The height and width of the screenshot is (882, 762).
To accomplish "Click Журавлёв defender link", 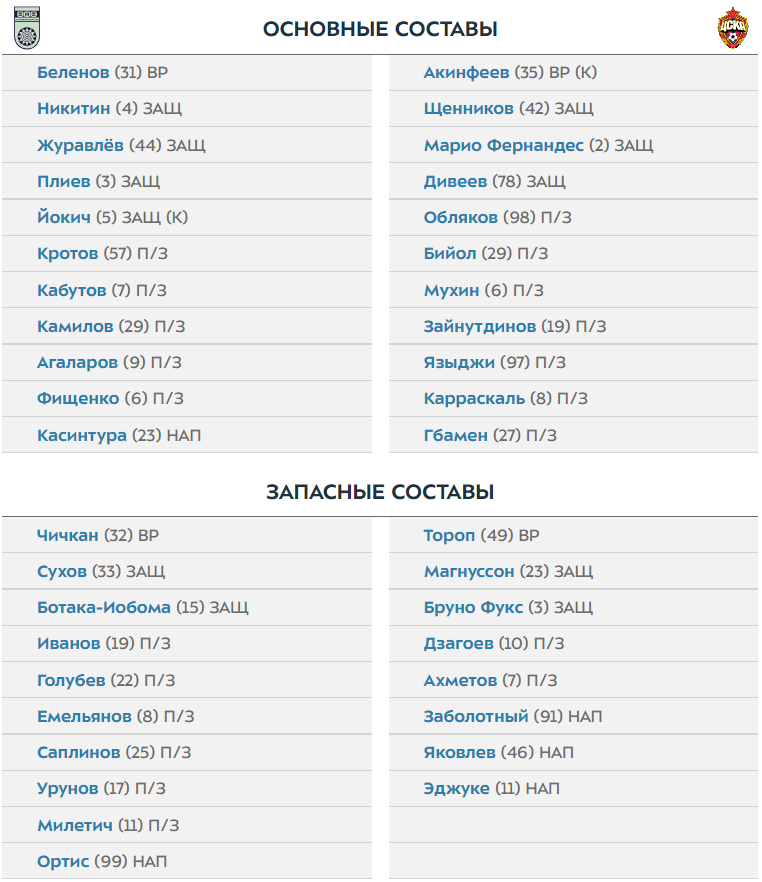I will (81, 145).
